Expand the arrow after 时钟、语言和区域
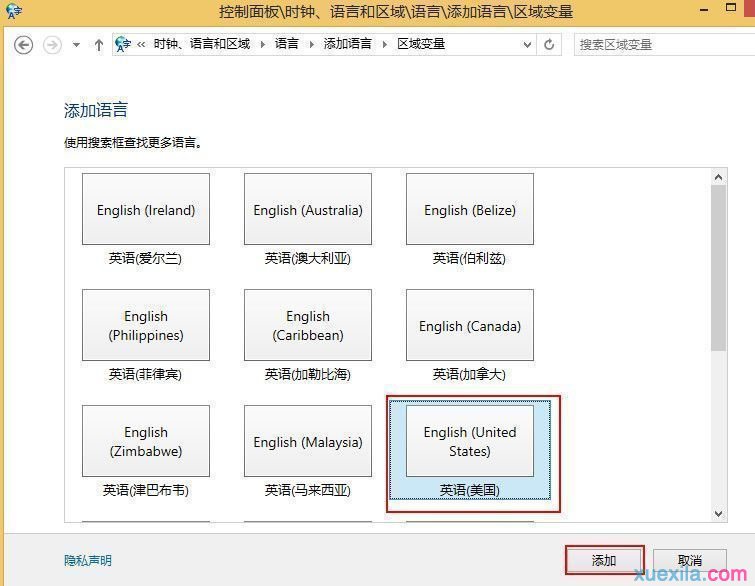The width and height of the screenshot is (755, 586). coord(263,44)
